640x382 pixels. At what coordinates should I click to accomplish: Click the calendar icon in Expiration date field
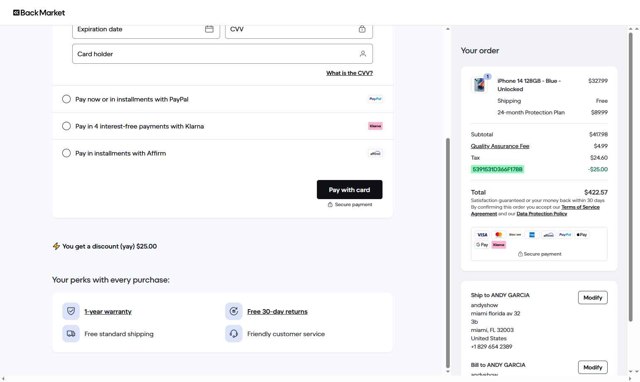(209, 29)
